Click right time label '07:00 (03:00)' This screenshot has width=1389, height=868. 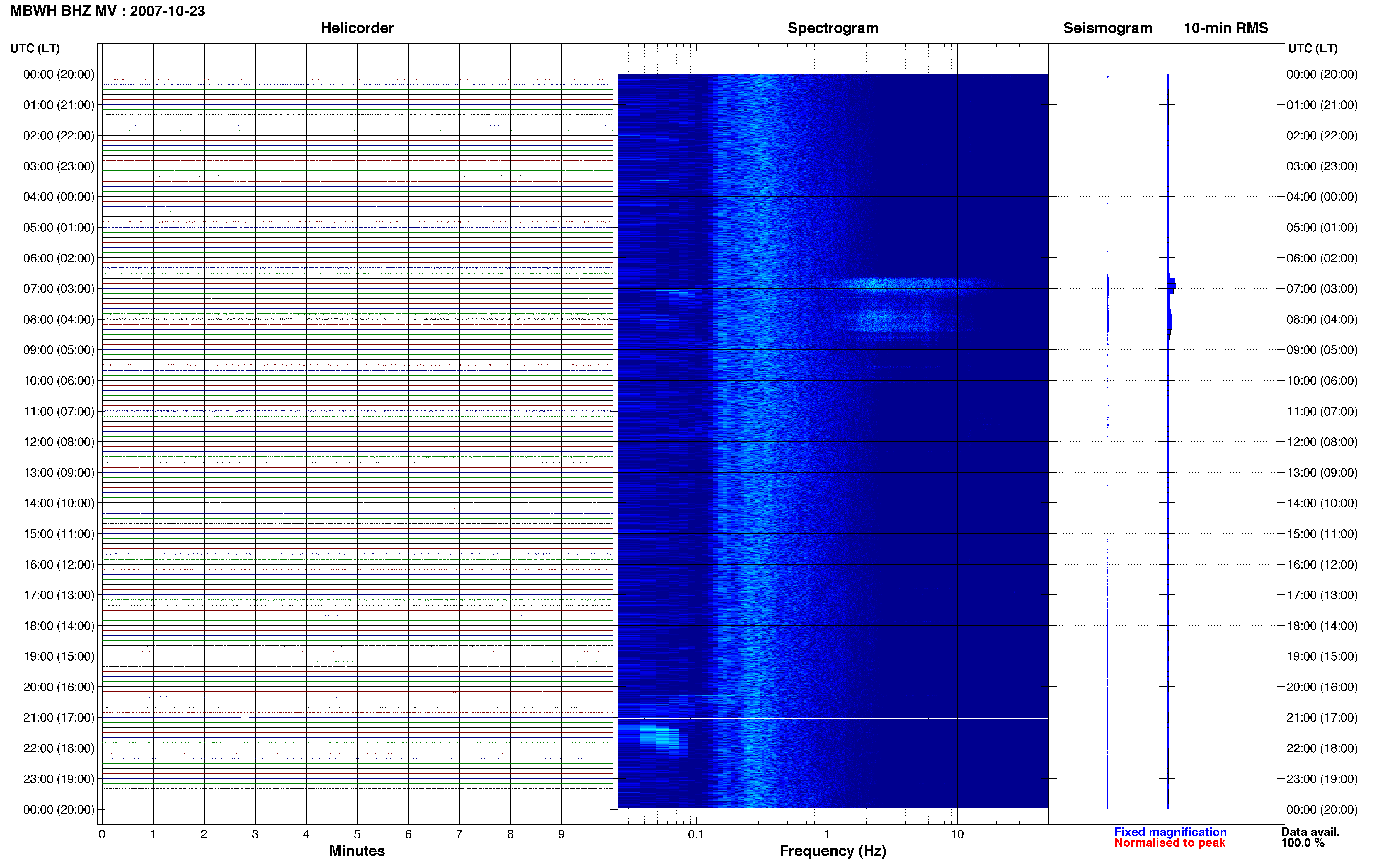click(1322, 289)
